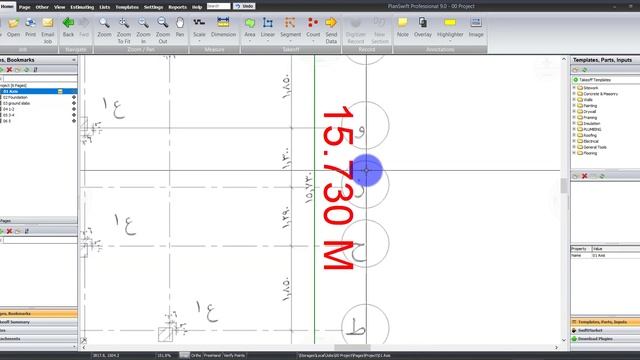Magnify the plan with Zoom In

143,30
